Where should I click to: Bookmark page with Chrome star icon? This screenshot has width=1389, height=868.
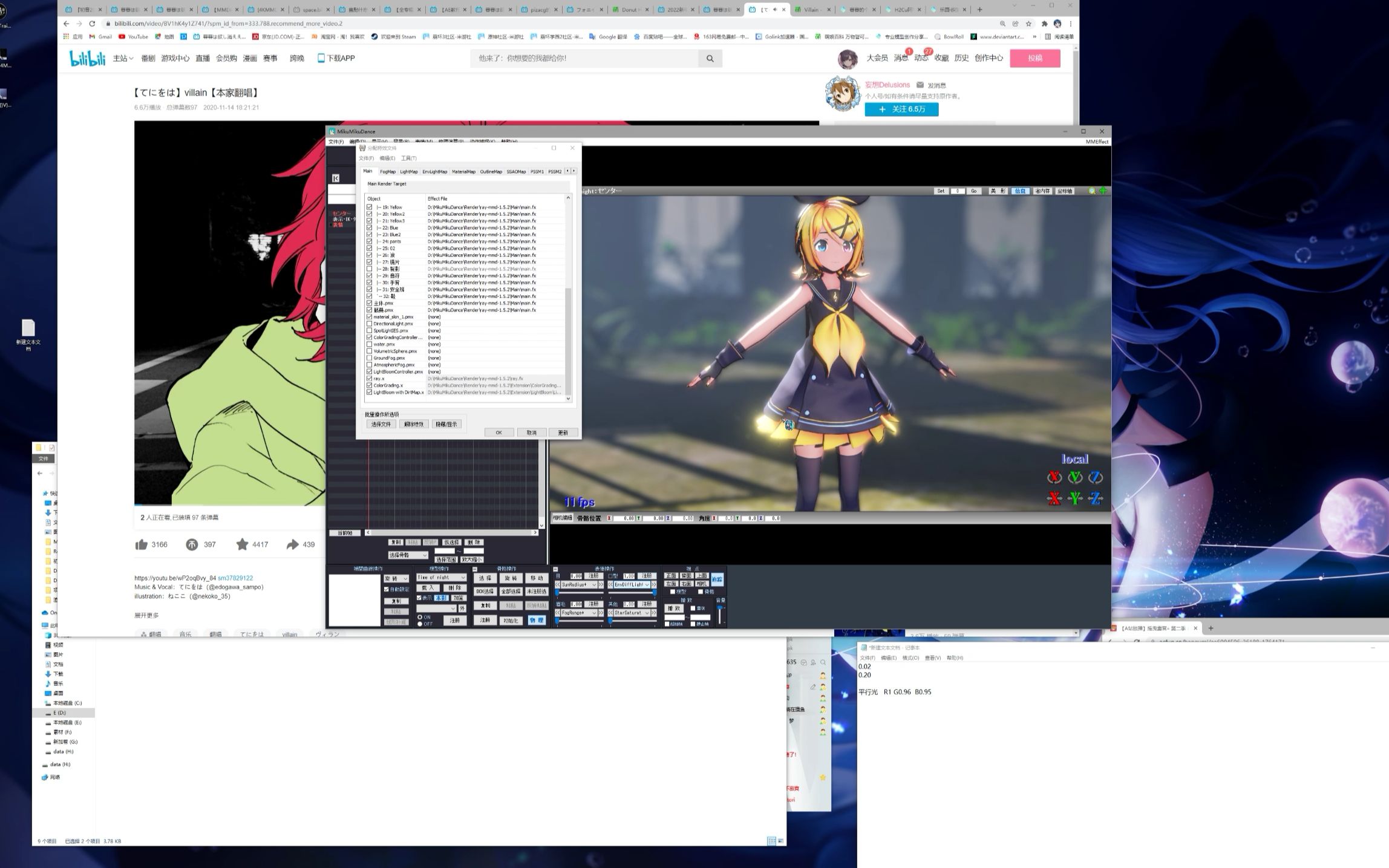point(1028,24)
